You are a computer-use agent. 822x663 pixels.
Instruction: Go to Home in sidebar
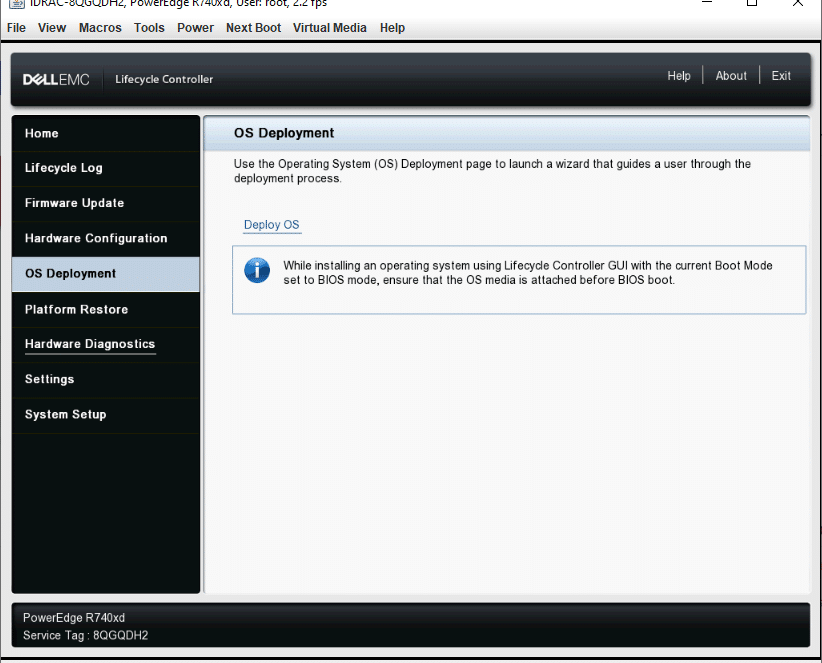105,134
